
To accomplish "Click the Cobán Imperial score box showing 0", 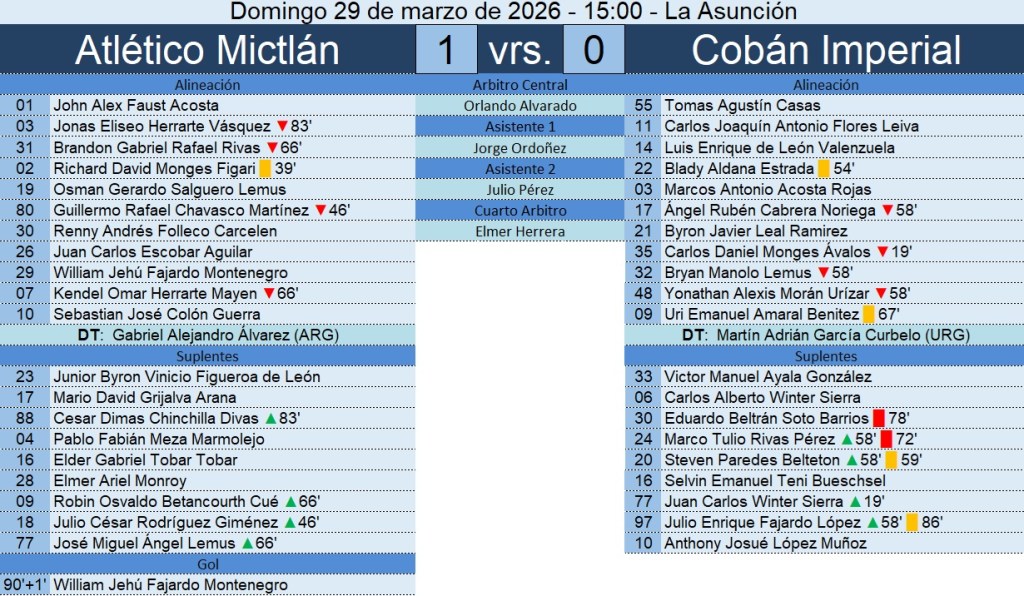I will point(594,50).
